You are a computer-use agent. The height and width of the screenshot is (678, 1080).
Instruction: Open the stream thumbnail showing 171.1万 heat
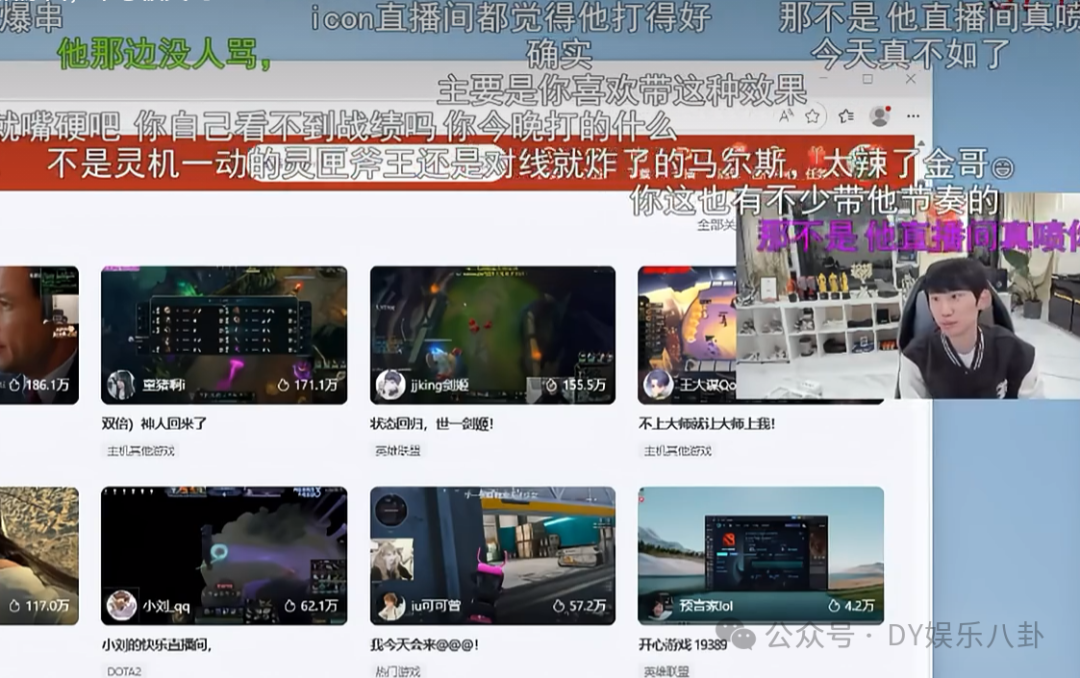click(x=224, y=335)
